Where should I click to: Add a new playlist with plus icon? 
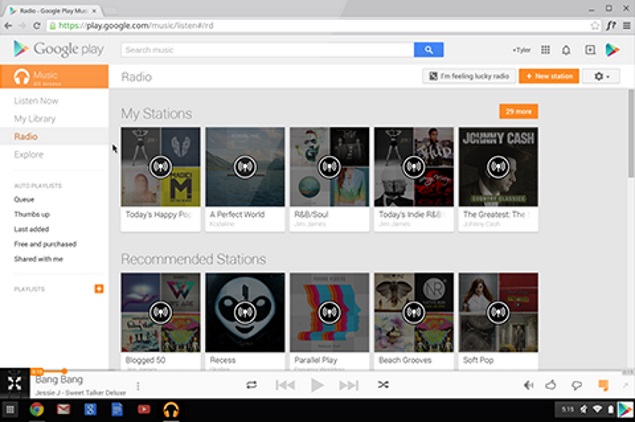tap(99, 289)
